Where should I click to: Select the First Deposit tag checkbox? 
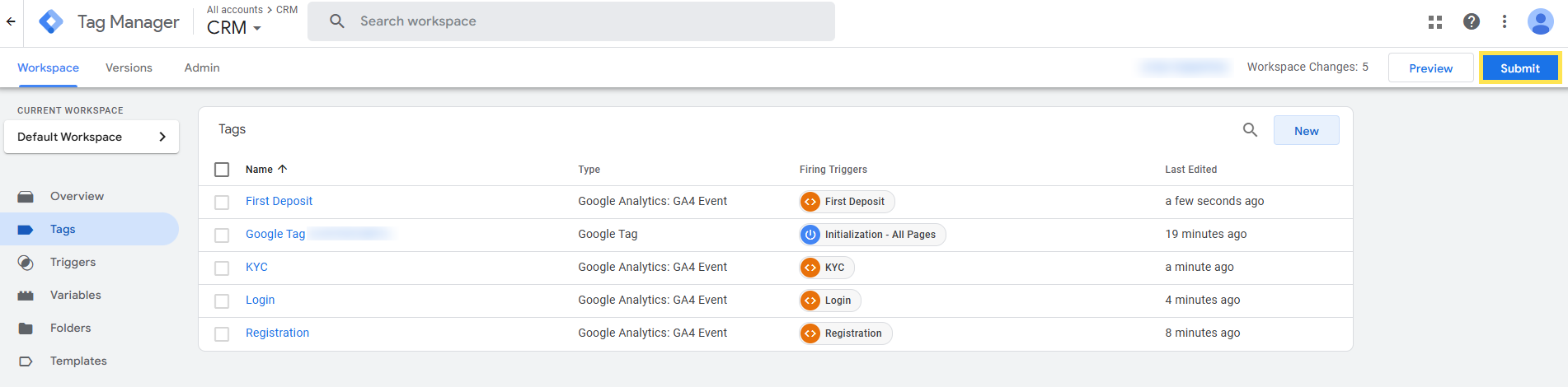click(x=222, y=203)
